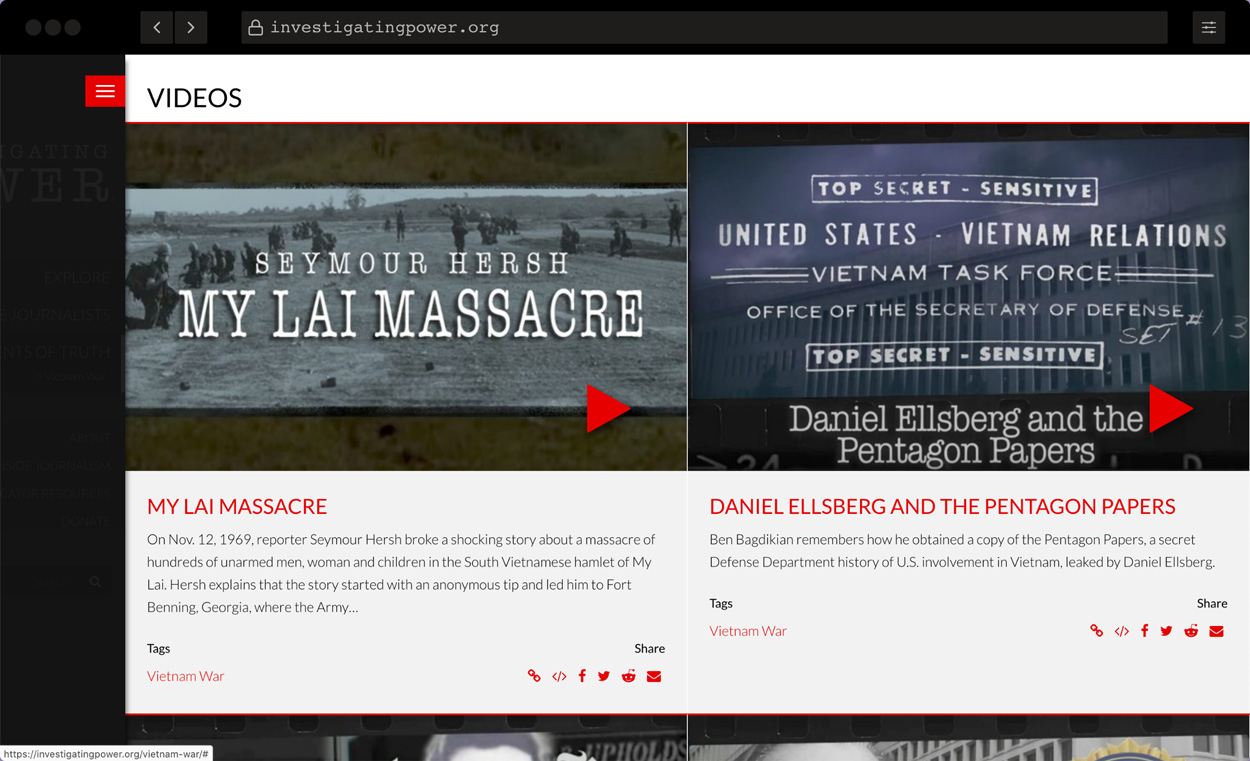Screen dimensions: 1250x761
Task: Share Pentagon Papers video on Reddit
Action: (1191, 631)
